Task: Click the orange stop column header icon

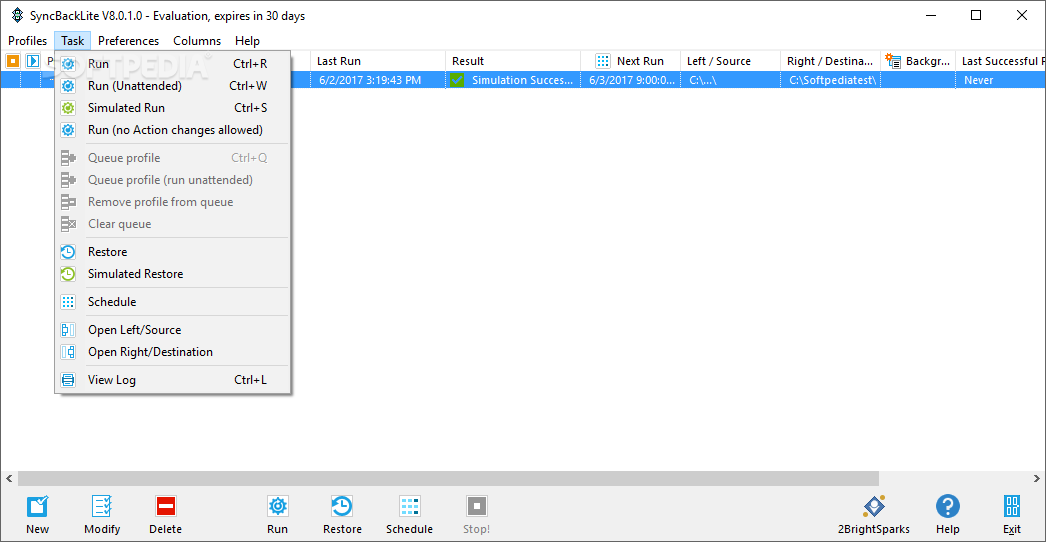Action: pos(13,61)
